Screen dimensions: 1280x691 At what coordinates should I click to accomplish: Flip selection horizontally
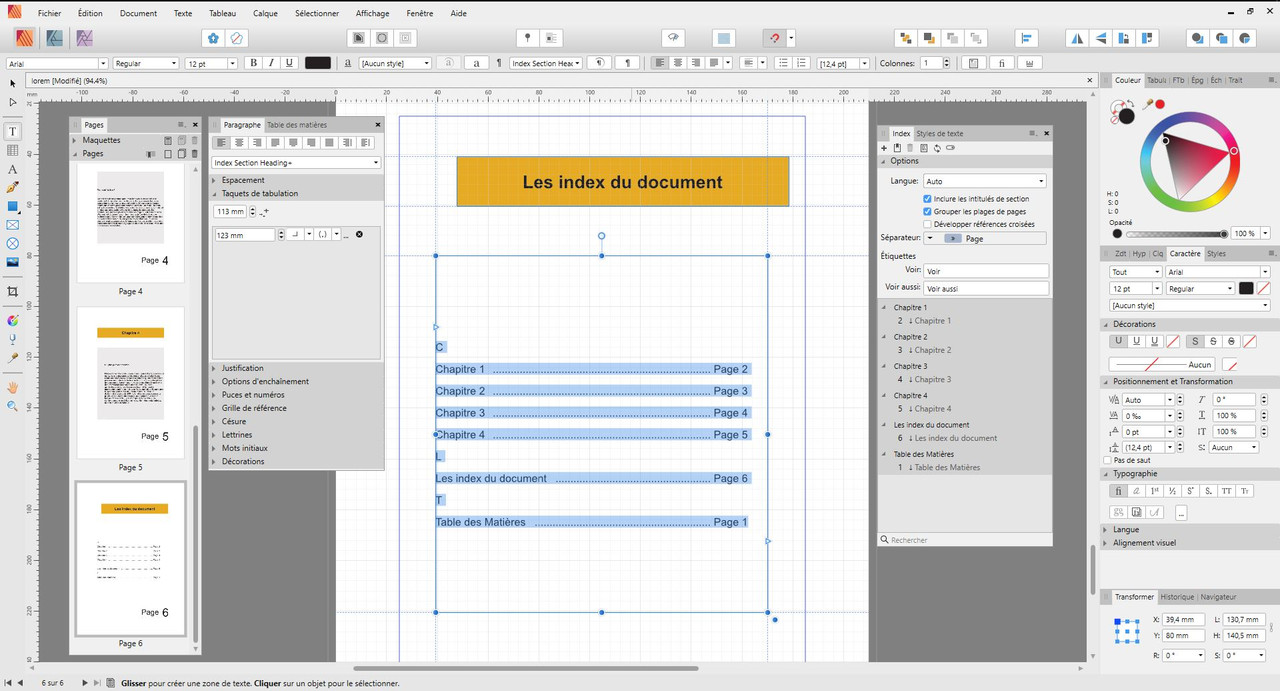click(x=1078, y=38)
